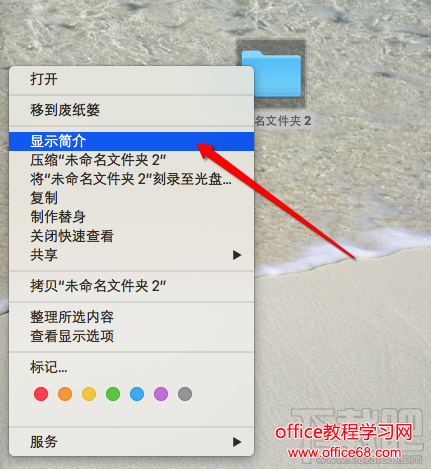Image resolution: width=431 pixels, height=469 pixels.
Task: Select 拷贝"未命名文件夹 2" entry
Action: (x=131, y=286)
